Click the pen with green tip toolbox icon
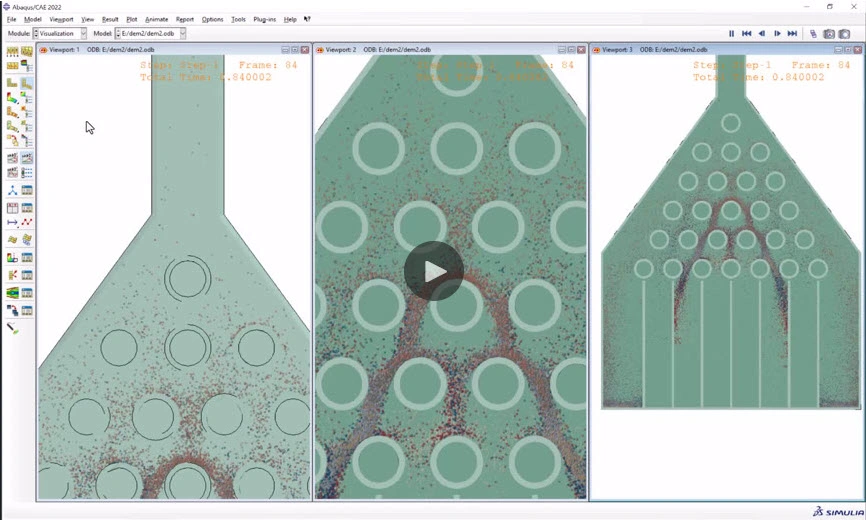 (12, 328)
